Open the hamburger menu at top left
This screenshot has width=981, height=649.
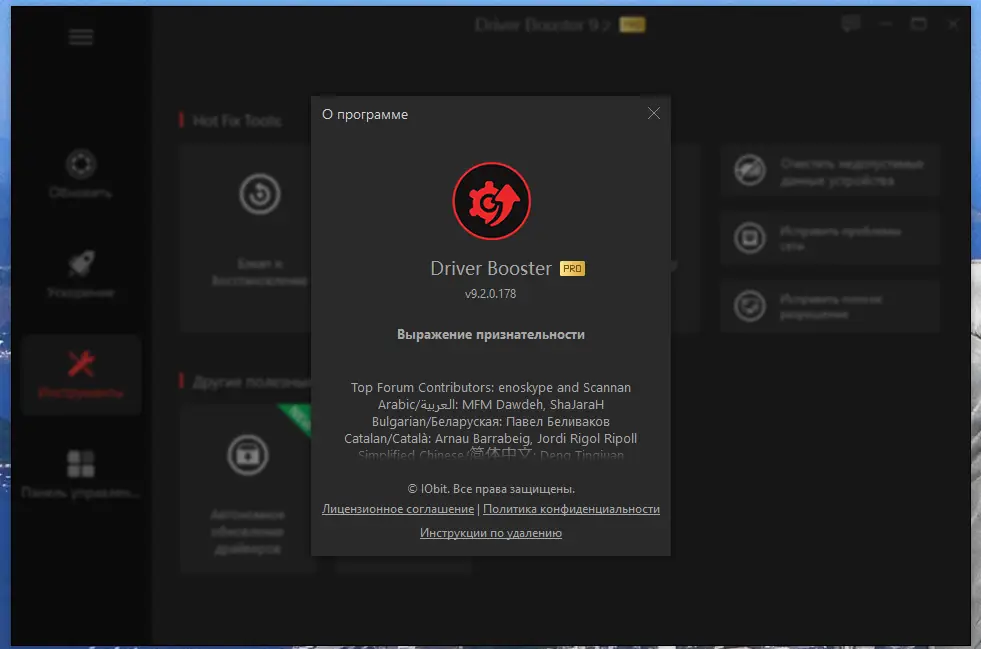click(79, 36)
